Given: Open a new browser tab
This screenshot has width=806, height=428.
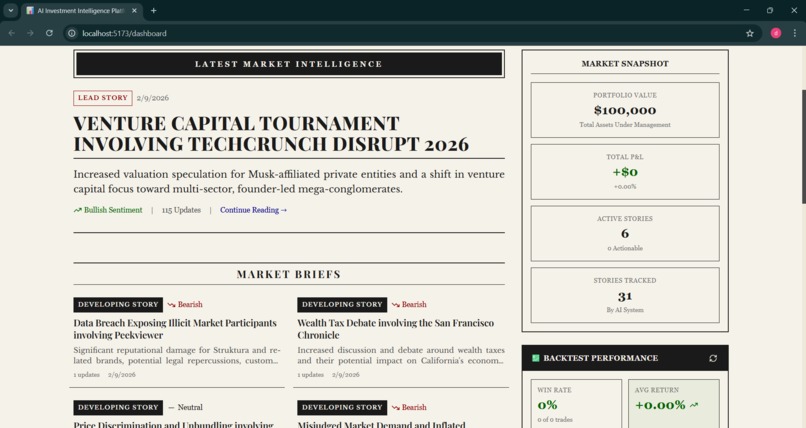Looking at the screenshot, I should (x=154, y=10).
